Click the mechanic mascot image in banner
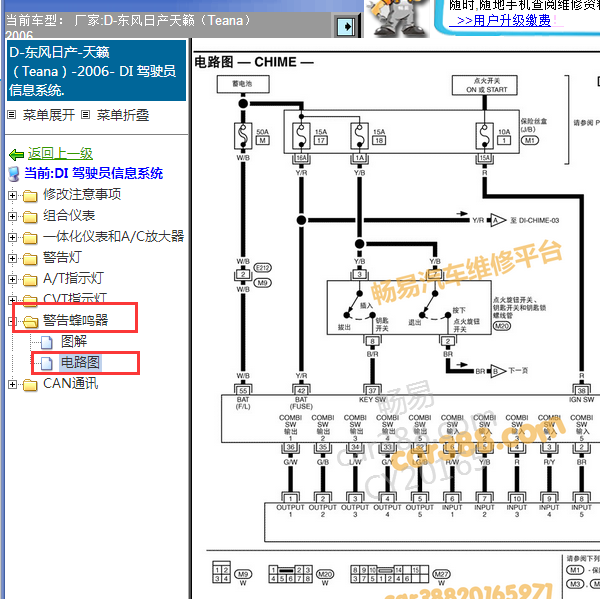 click(399, 18)
